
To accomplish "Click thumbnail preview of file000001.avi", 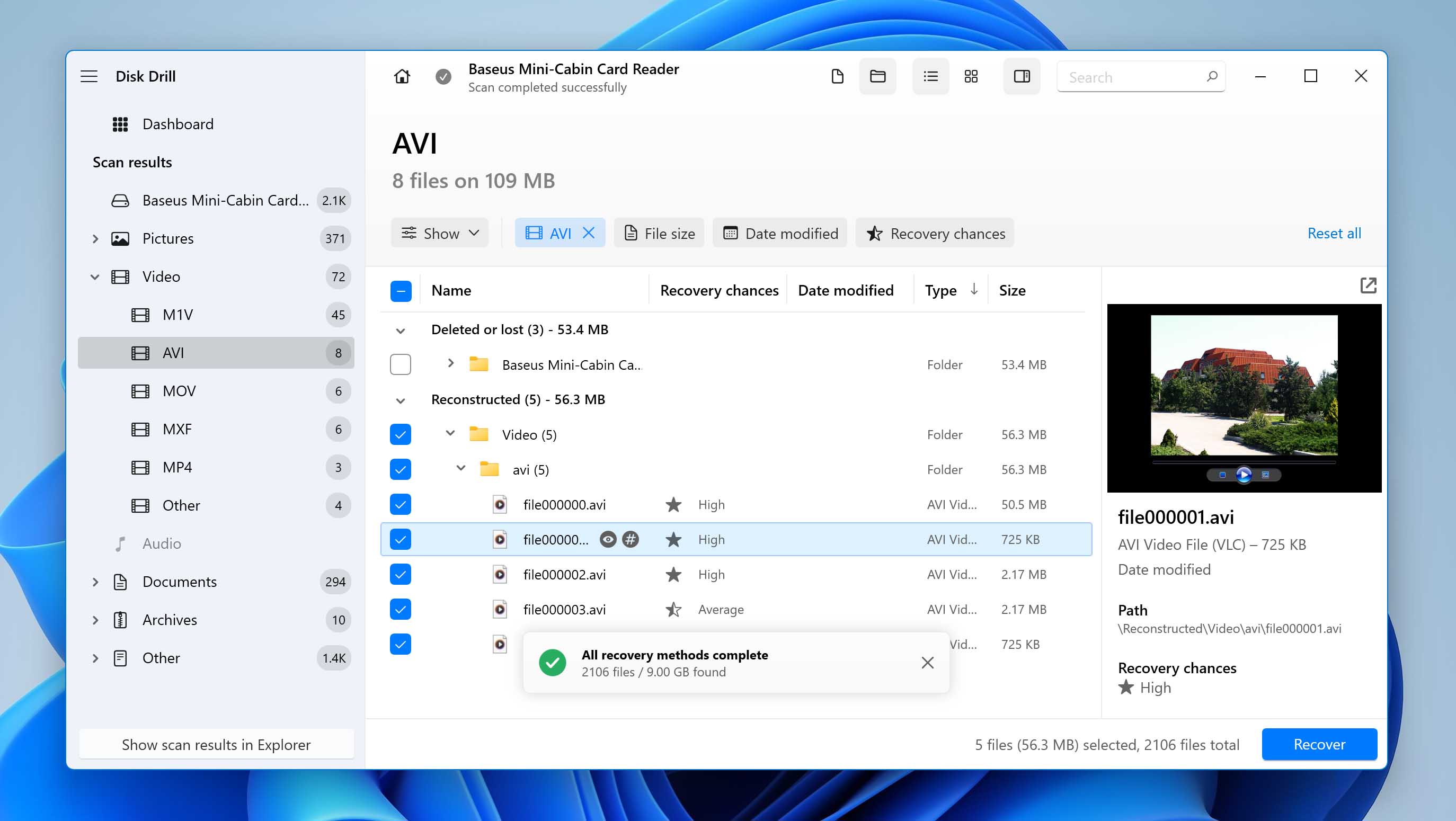I will point(1243,397).
